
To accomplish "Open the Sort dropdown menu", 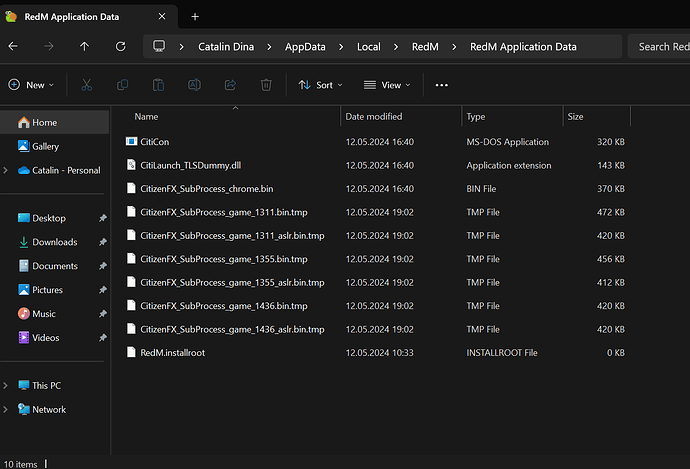I will click(320, 85).
